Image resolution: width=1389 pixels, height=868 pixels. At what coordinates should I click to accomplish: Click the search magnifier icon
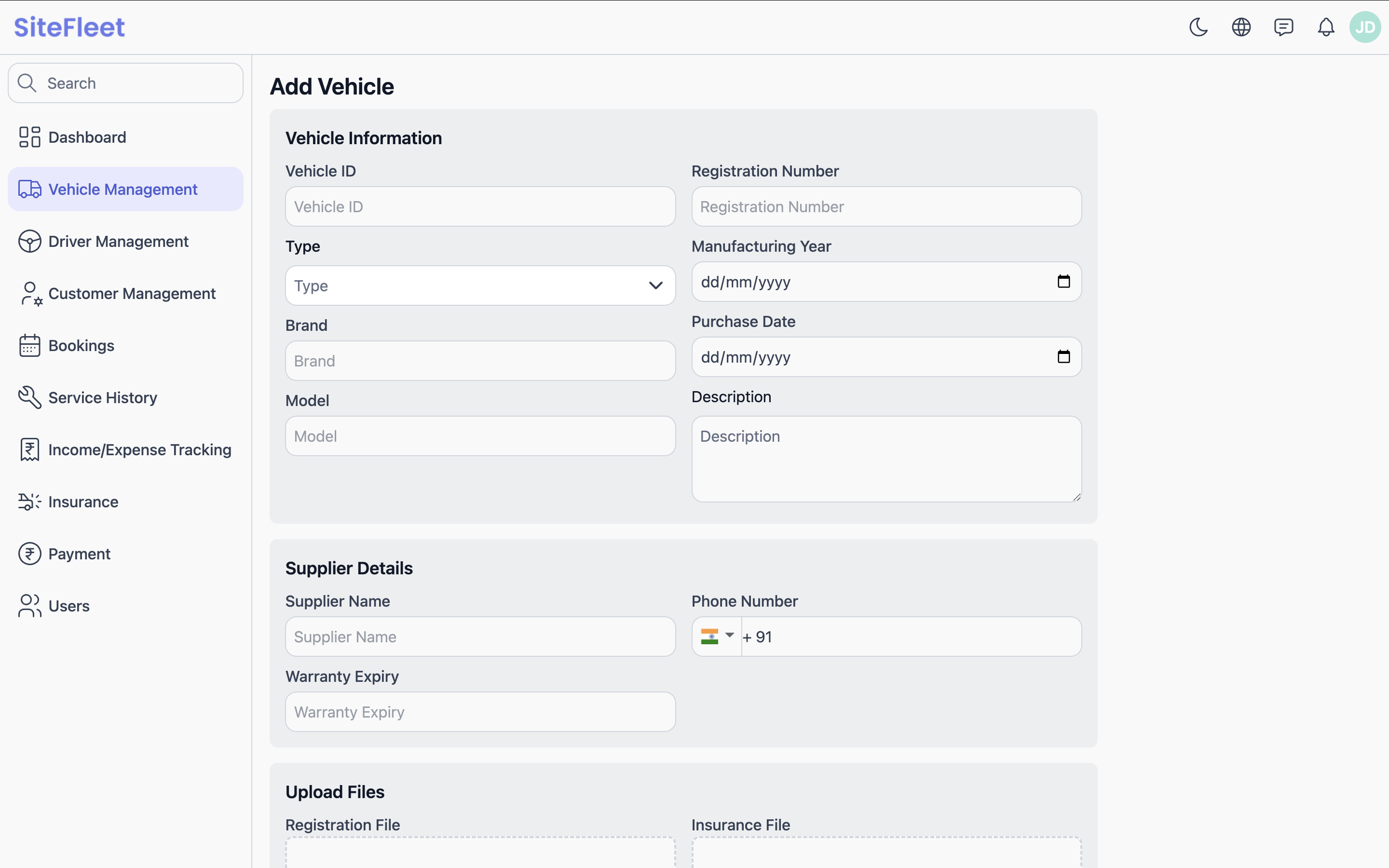pyautogui.click(x=27, y=83)
